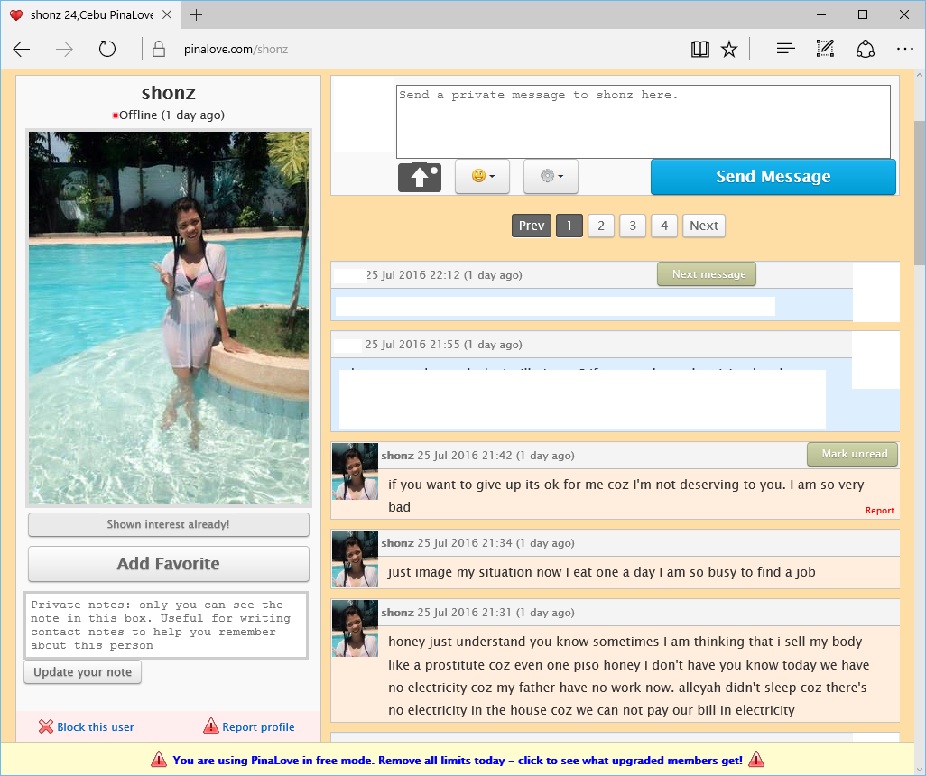Image resolution: width=926 pixels, height=776 pixels.
Task: Open the Hub menu icon
Action: tap(785, 49)
